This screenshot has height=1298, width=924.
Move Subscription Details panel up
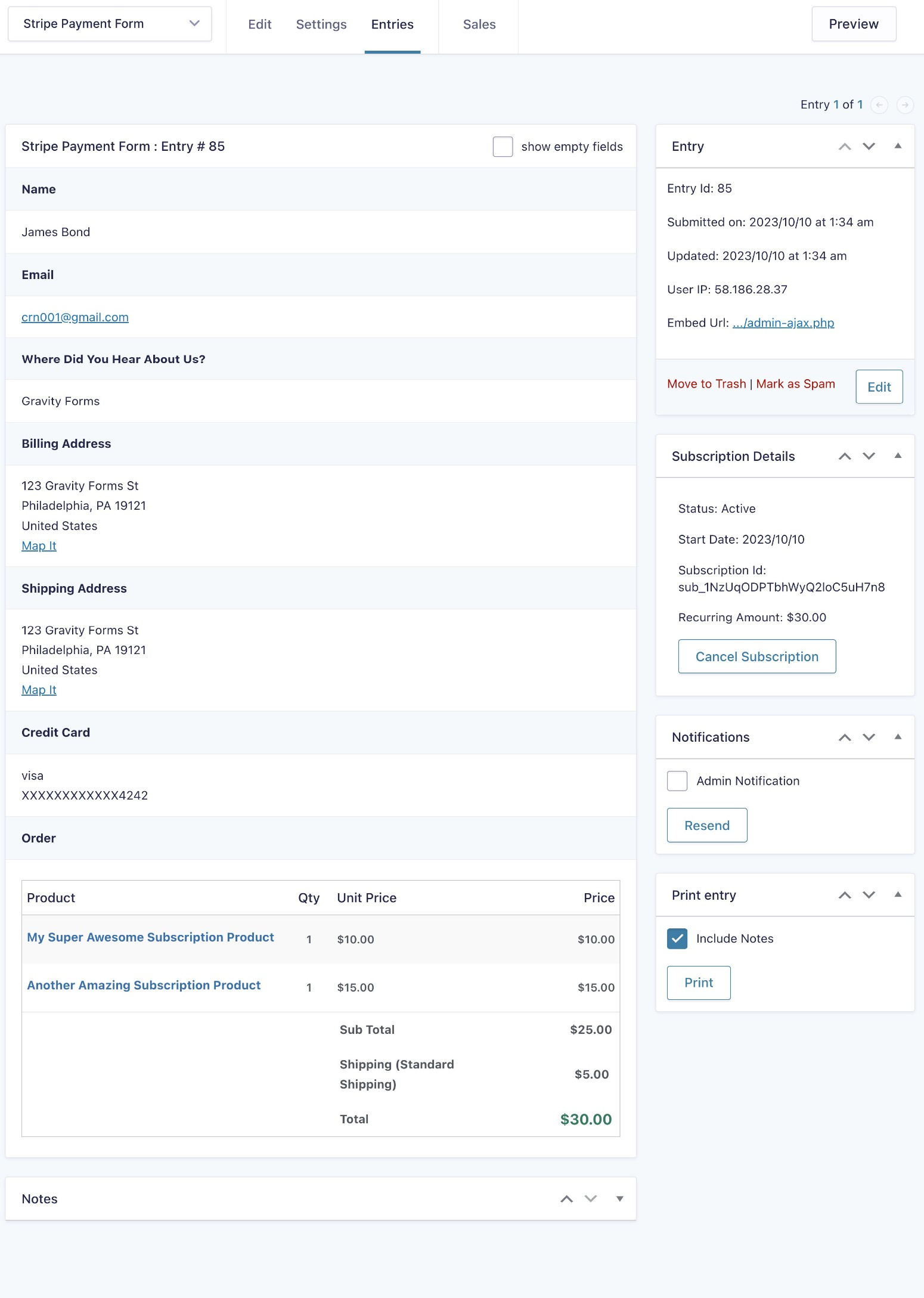click(x=845, y=457)
